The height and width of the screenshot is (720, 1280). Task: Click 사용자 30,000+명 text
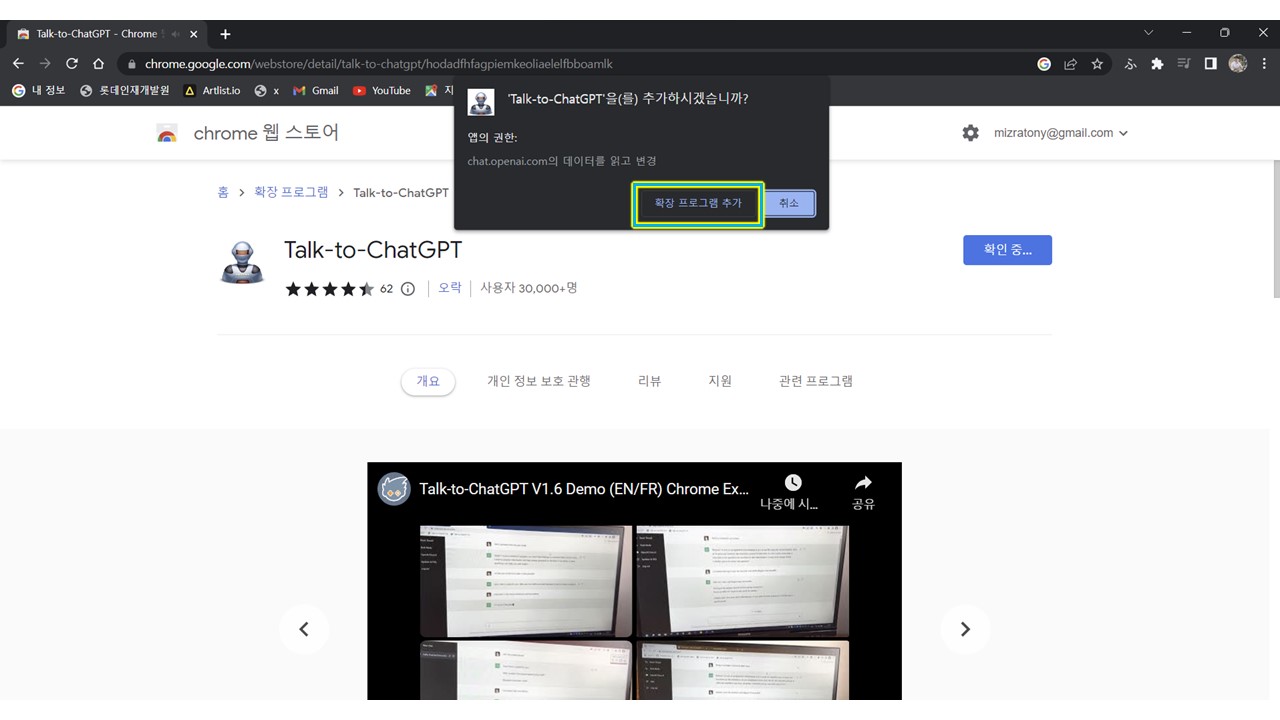coord(528,288)
